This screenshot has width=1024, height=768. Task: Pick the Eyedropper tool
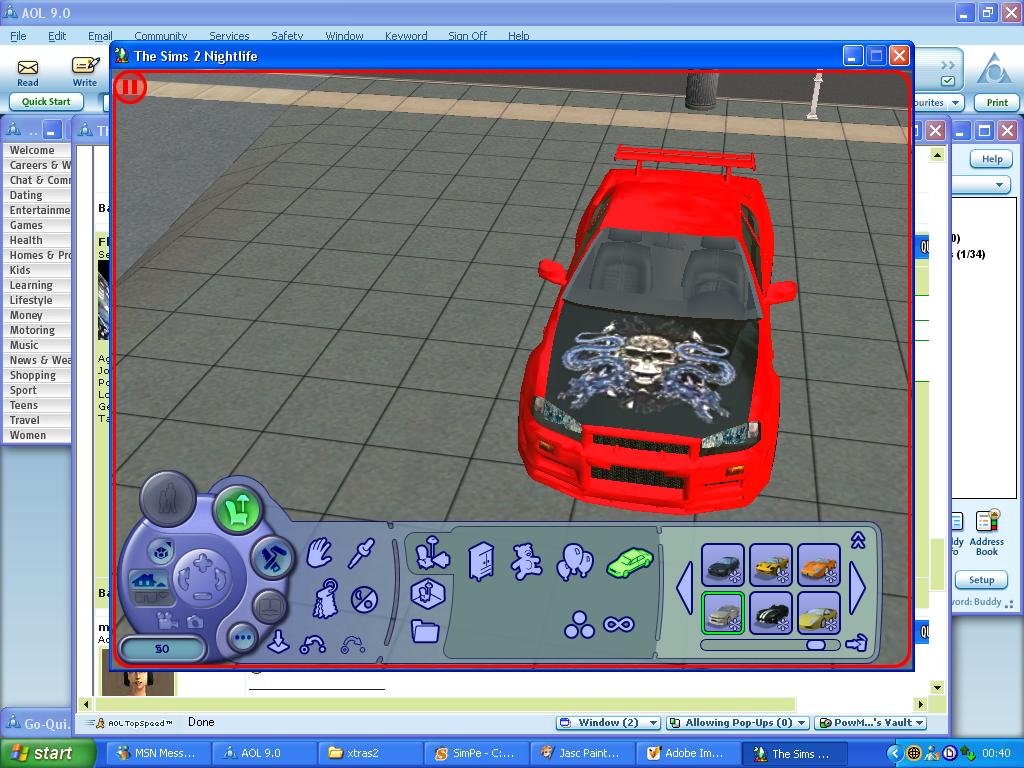[x=361, y=553]
